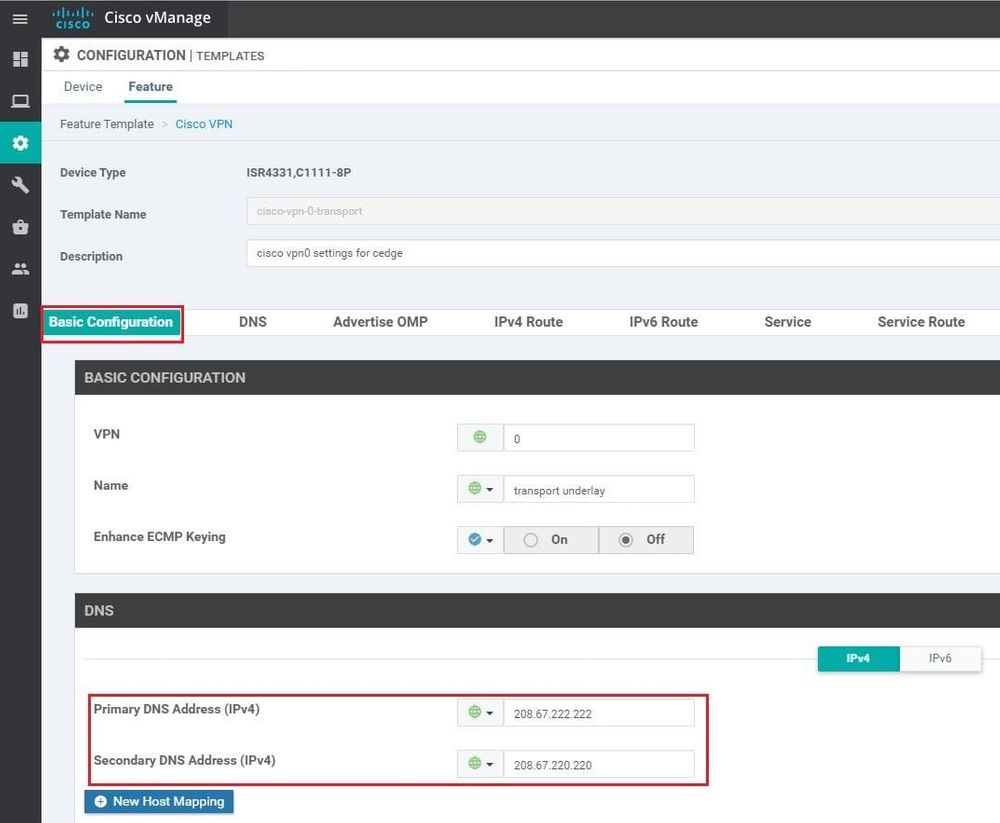Screen dimensions: 1000x823
Task: Click the Configuration gear icon in sidebar
Action: coord(20,142)
